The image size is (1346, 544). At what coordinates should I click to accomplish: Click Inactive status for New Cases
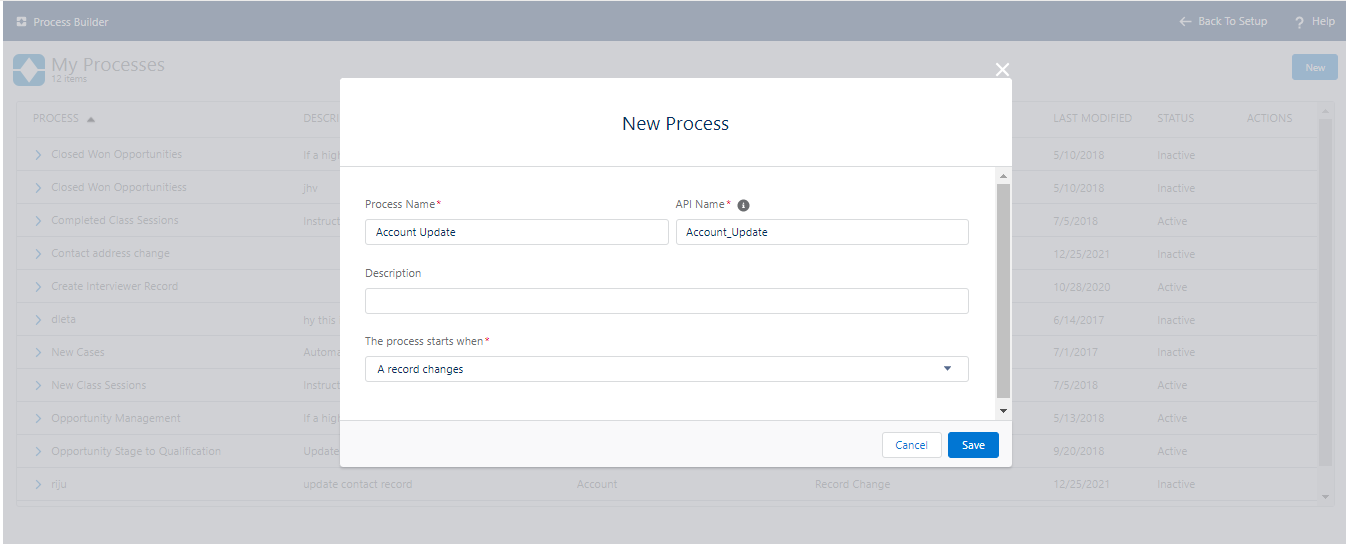click(x=1176, y=352)
